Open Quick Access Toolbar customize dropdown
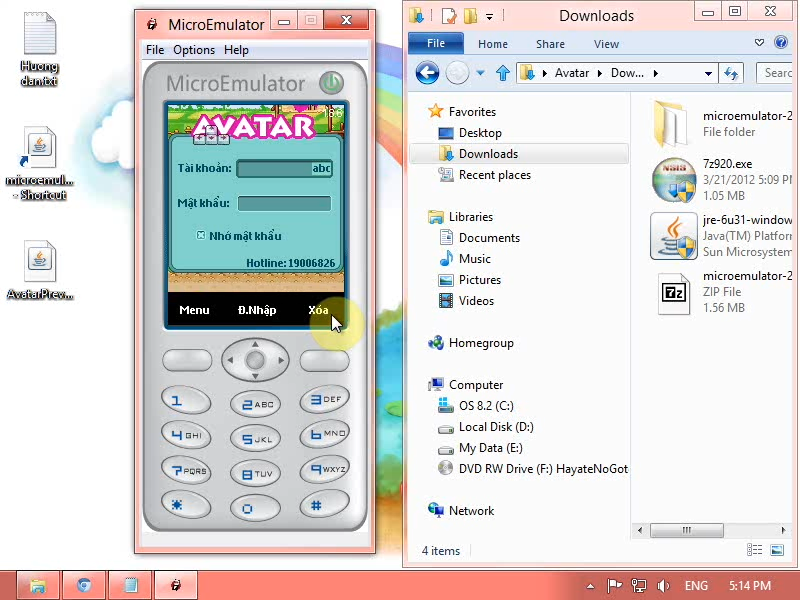Screen dimensions: 800x600 (489, 17)
